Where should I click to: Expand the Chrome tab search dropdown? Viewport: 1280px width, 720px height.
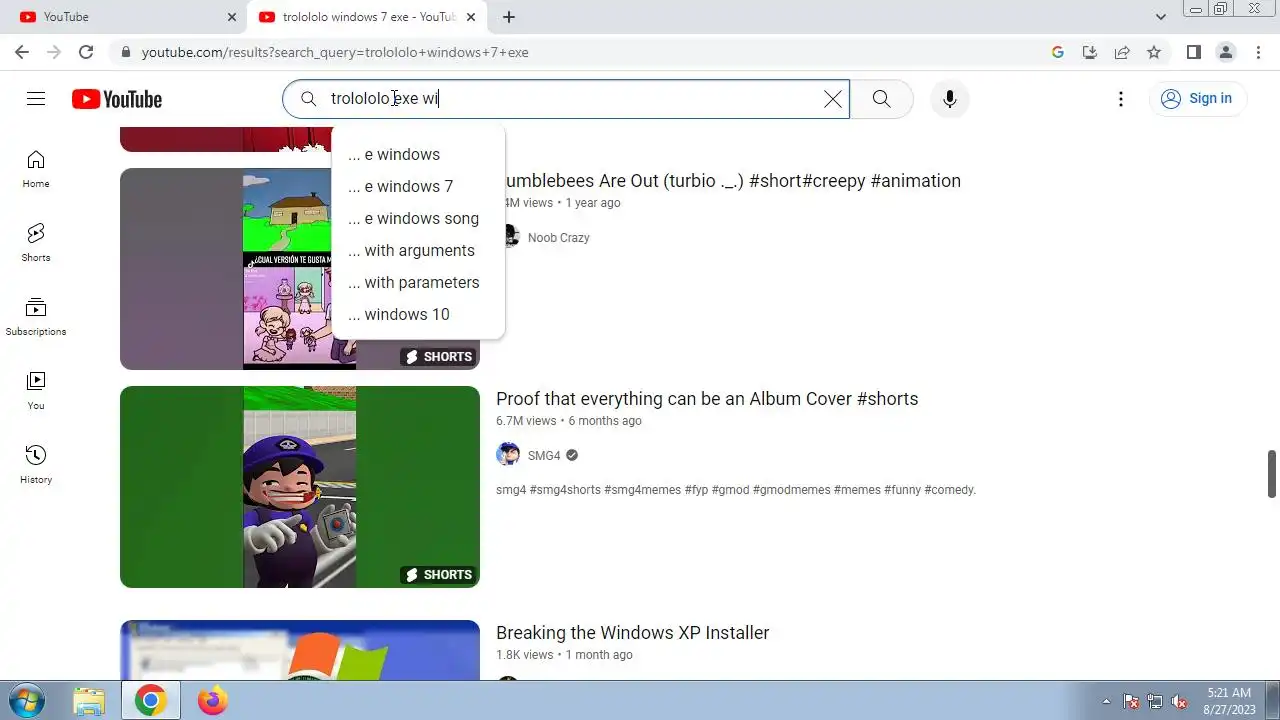1161,17
